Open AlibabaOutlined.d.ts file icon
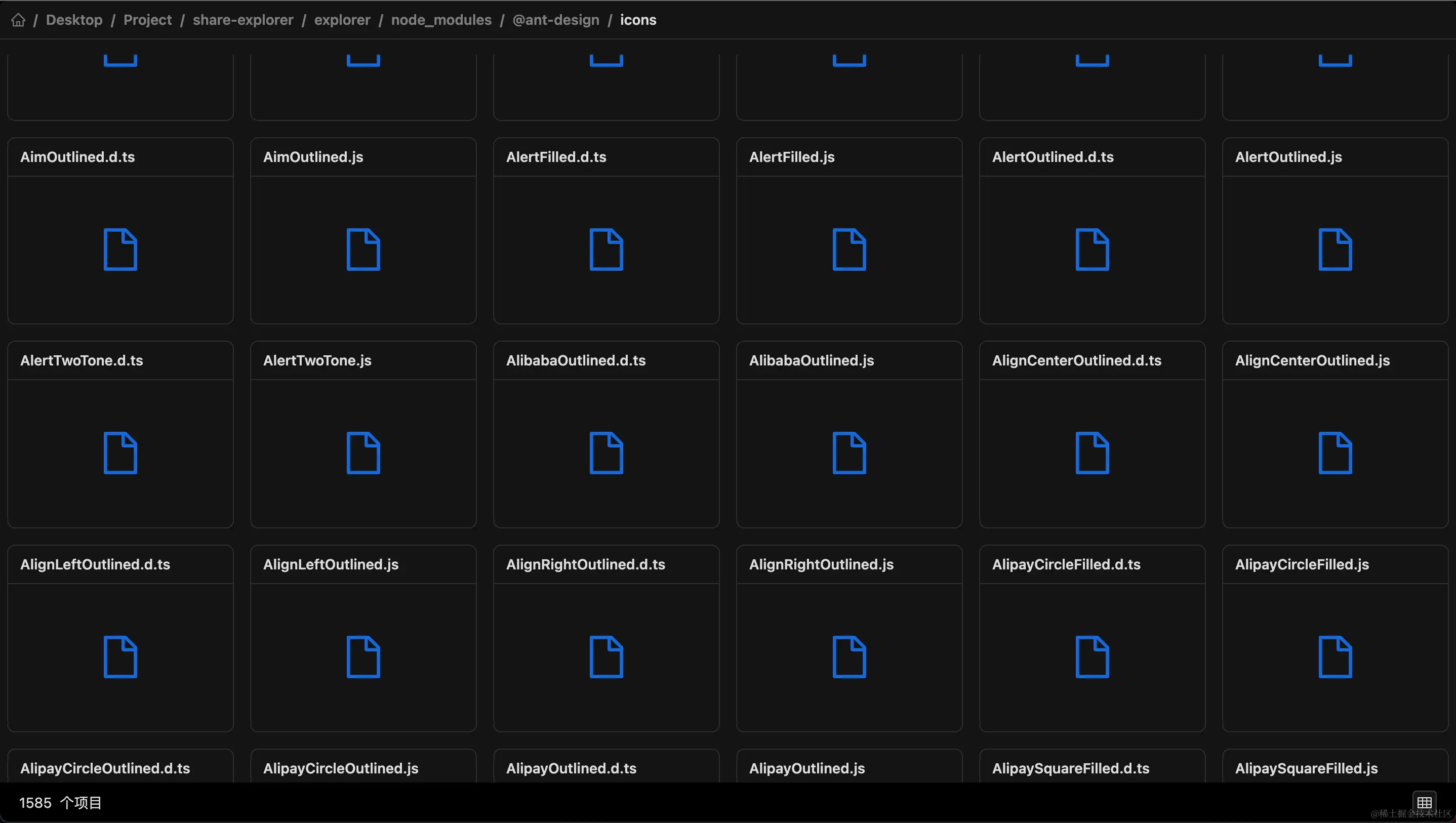Screen dimensions: 1456x823 tap(606, 453)
